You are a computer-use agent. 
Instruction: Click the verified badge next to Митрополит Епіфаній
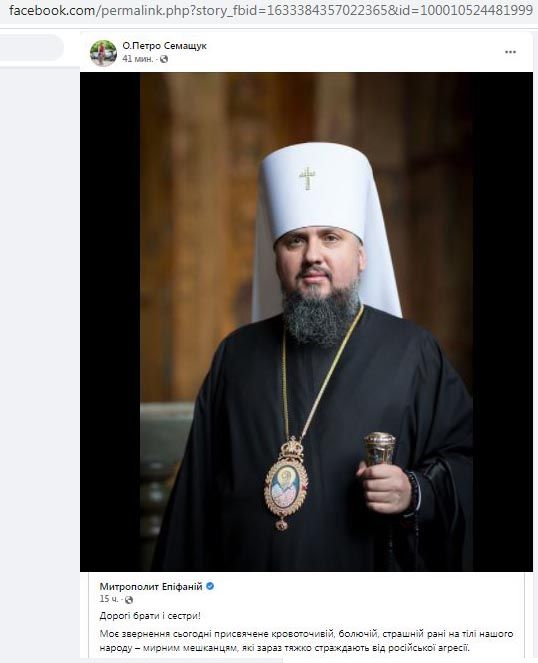[x=210, y=586]
